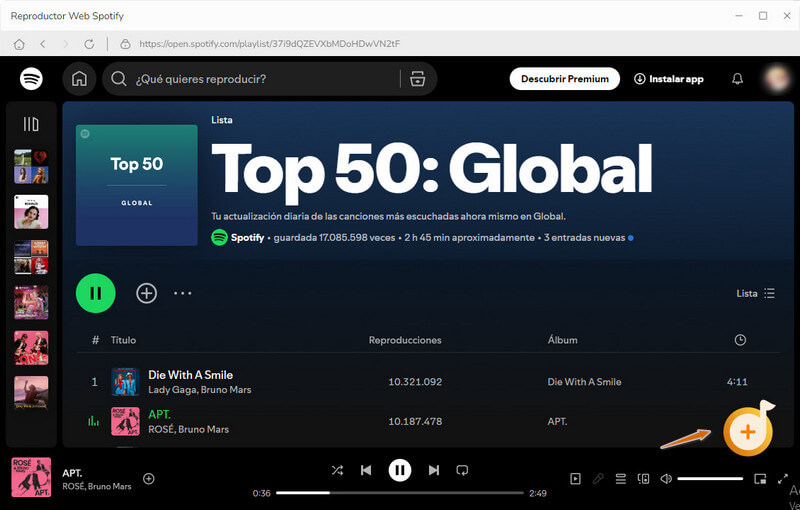The image size is (800, 510).
Task: Click now-playing title APT. in bottom bar
Action: pos(72,473)
